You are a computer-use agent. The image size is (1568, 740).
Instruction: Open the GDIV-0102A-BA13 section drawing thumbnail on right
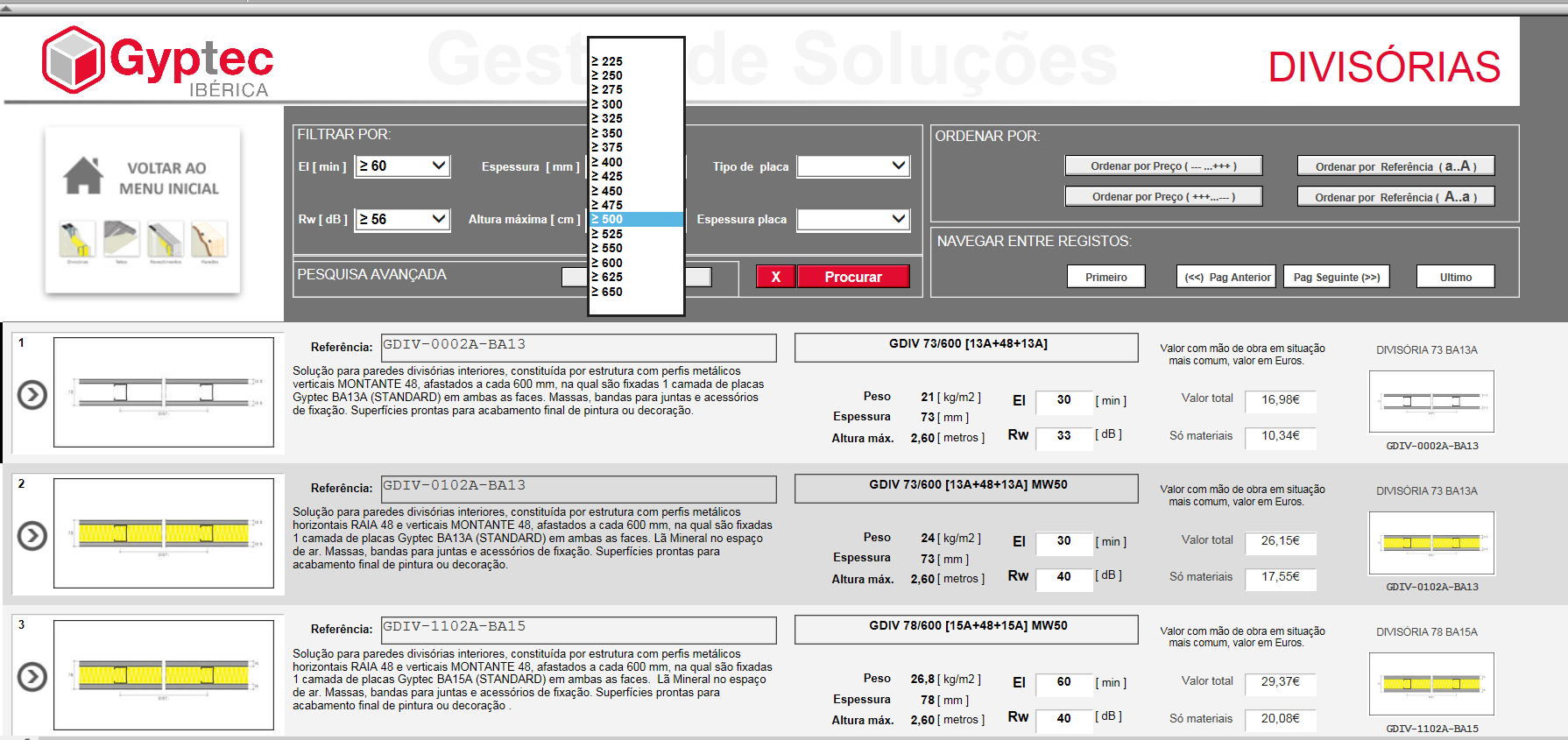click(1431, 543)
